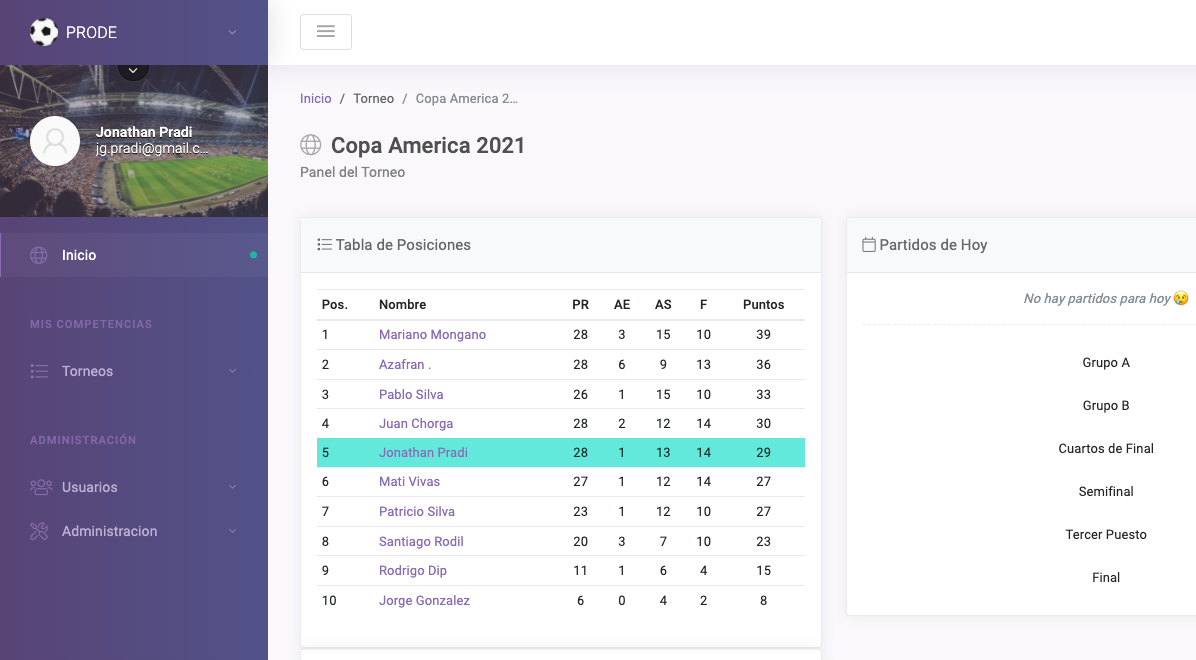Collapse the user profile panel arrow
This screenshot has width=1196, height=660.
click(x=133, y=69)
